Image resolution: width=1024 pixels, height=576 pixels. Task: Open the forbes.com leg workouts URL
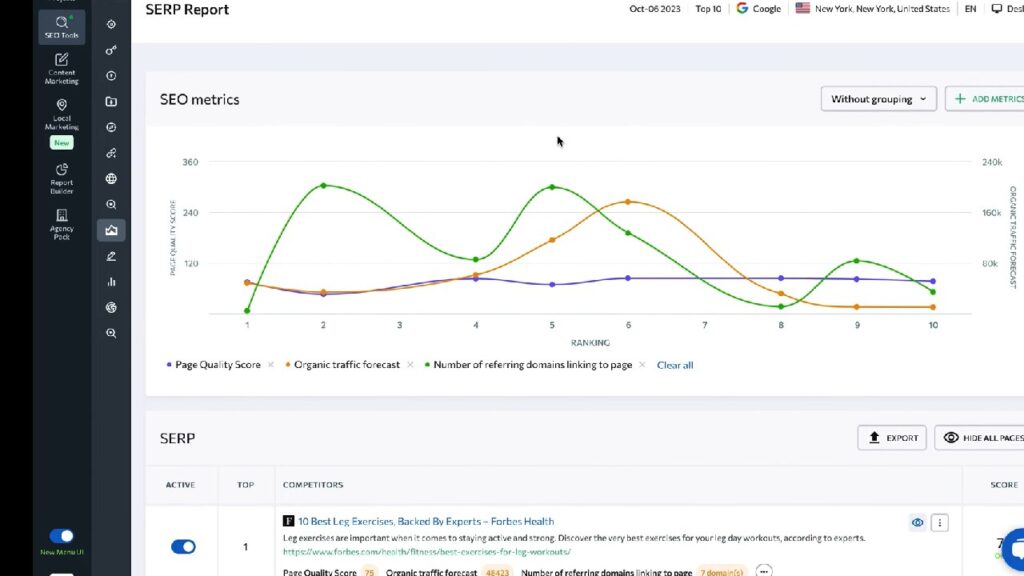426,552
